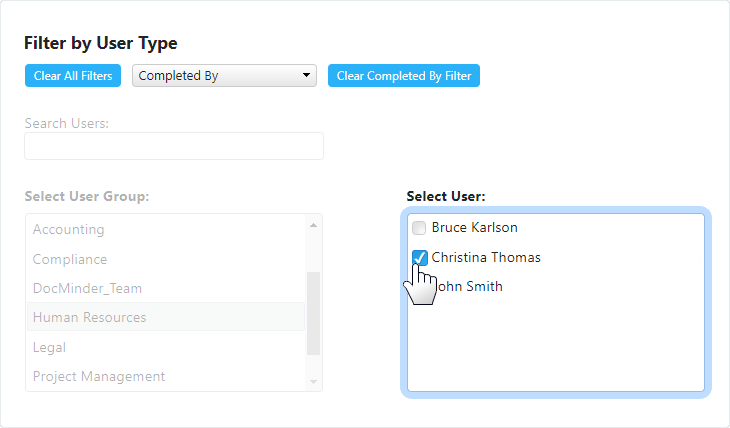Click user group list scroll up arrow
This screenshot has width=730, height=428.
[314, 224]
